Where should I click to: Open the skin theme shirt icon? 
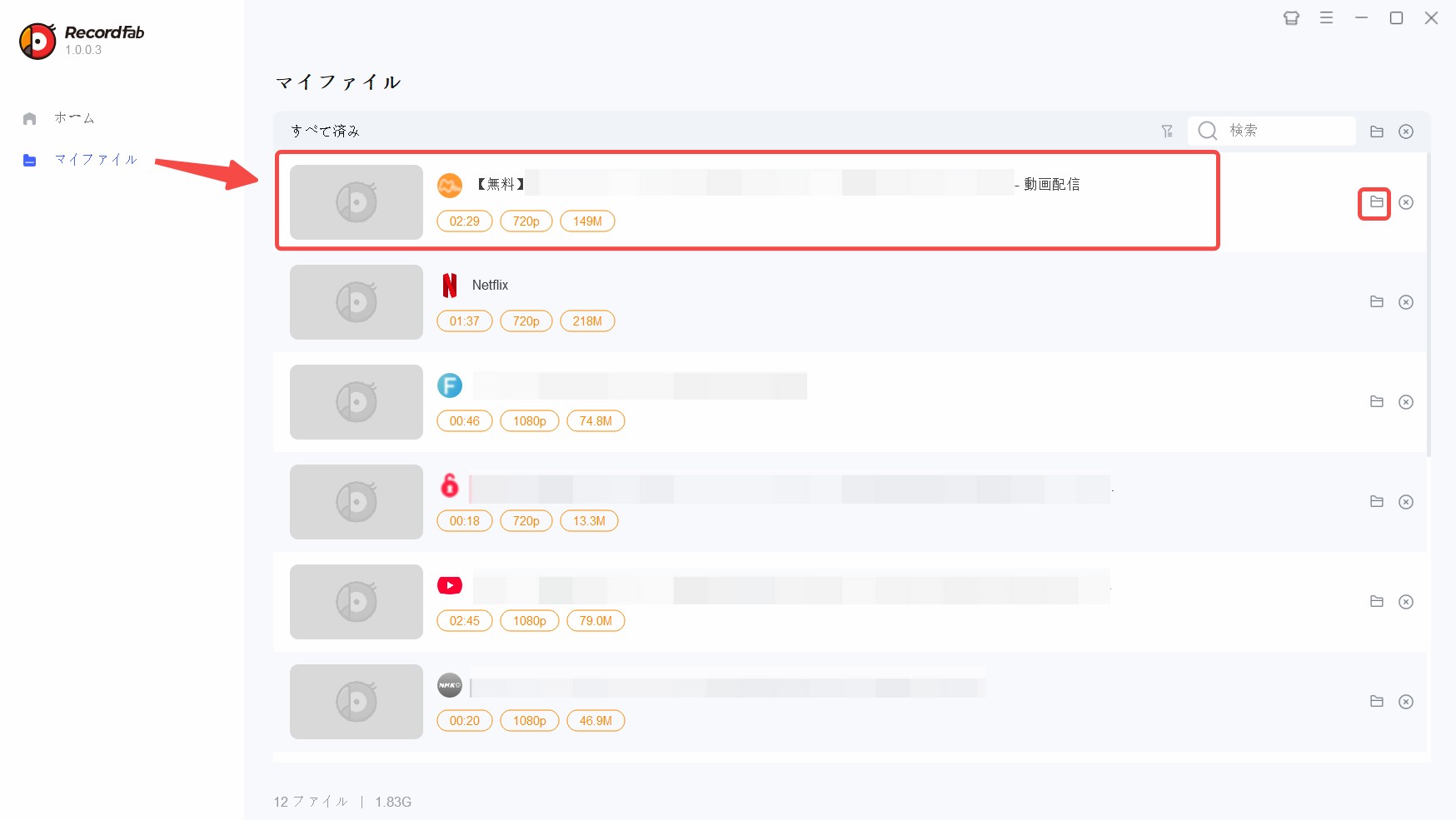(x=1291, y=18)
